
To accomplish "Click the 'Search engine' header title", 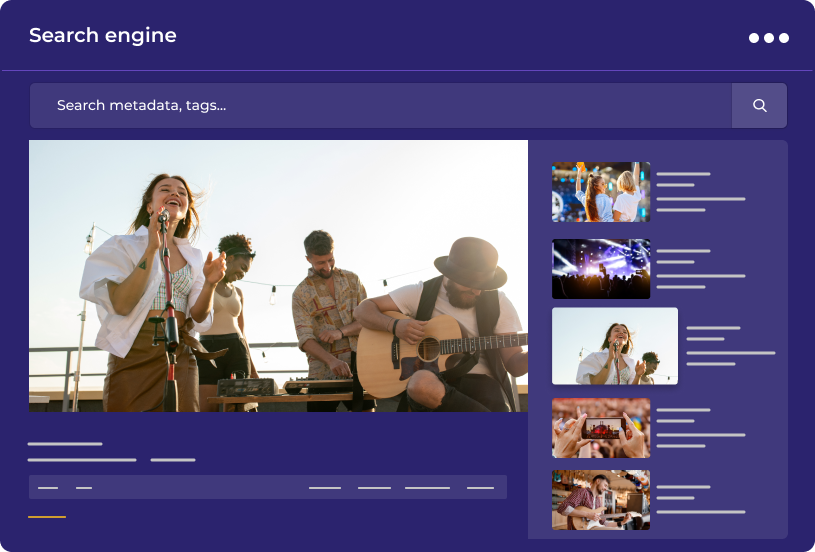I will pos(103,36).
